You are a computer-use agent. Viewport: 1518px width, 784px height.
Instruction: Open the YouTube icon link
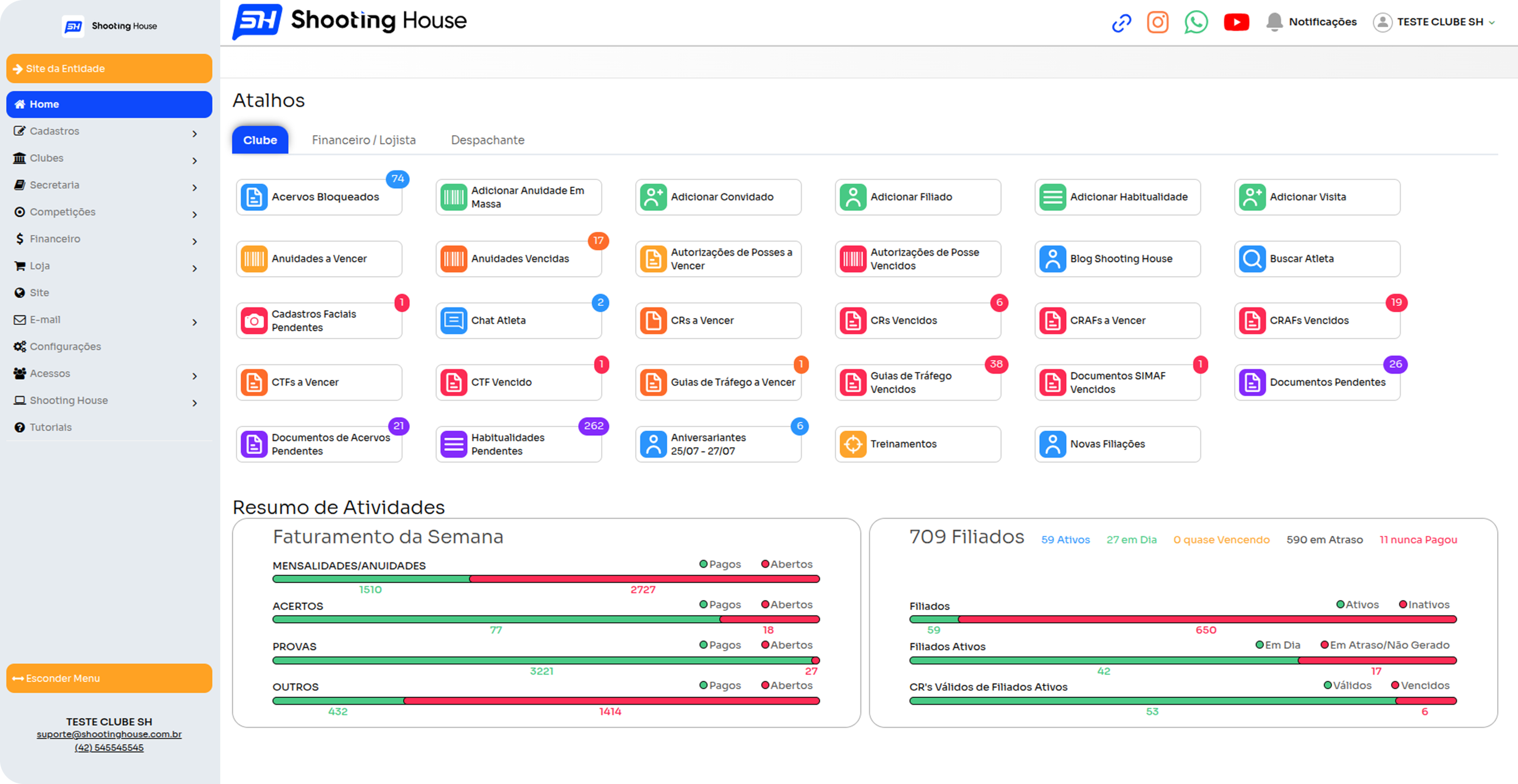(x=1236, y=22)
